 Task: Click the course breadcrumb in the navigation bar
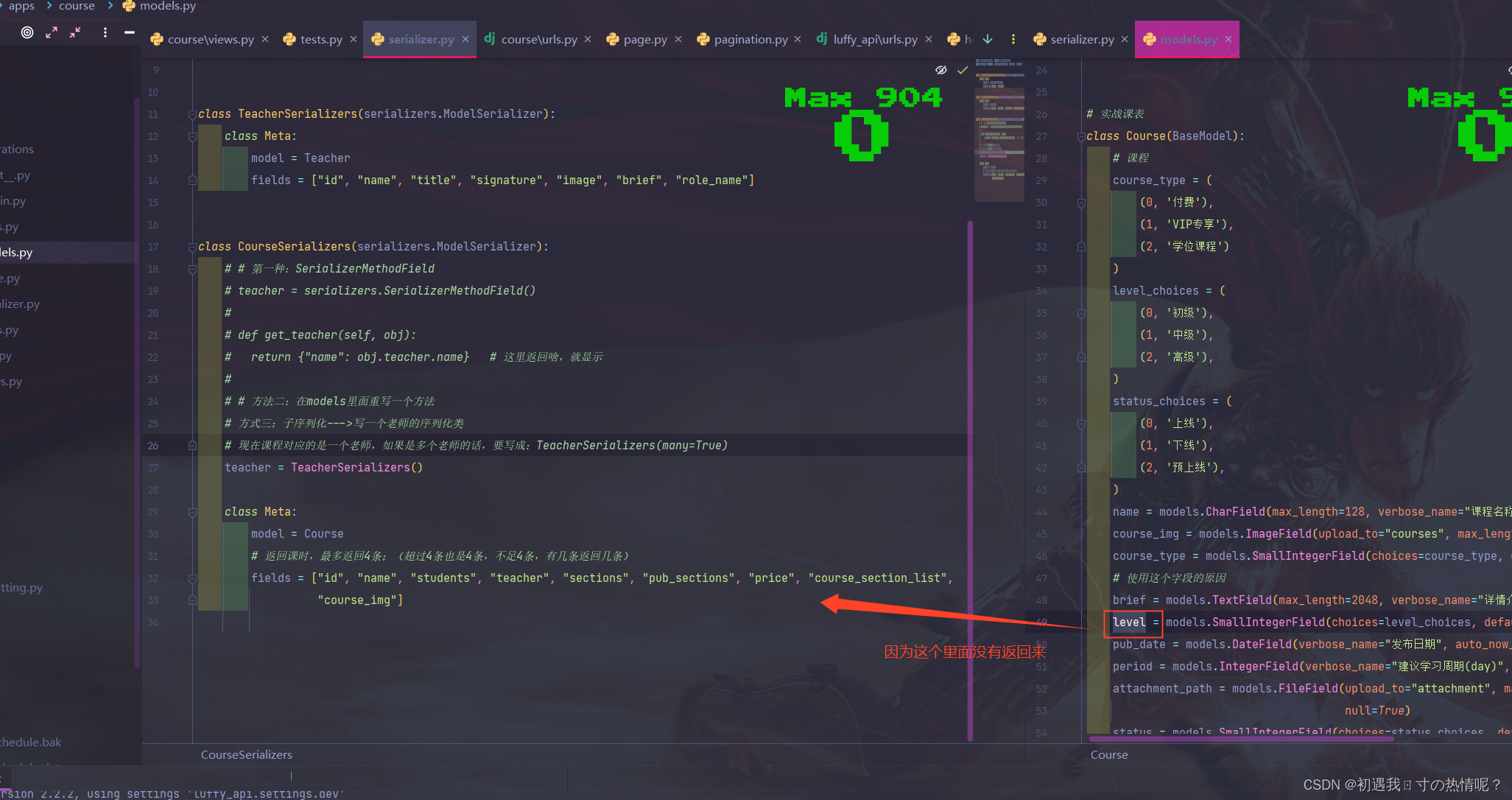tap(77, 6)
